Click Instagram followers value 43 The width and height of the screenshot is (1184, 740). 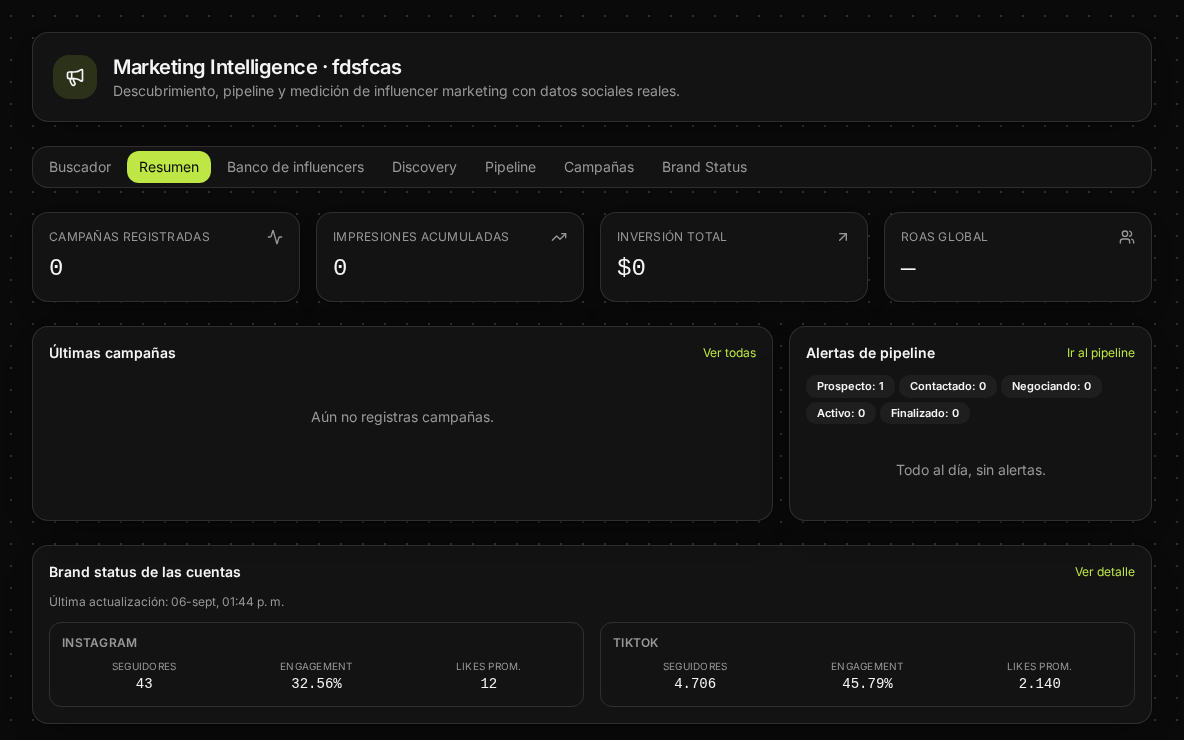(144, 683)
